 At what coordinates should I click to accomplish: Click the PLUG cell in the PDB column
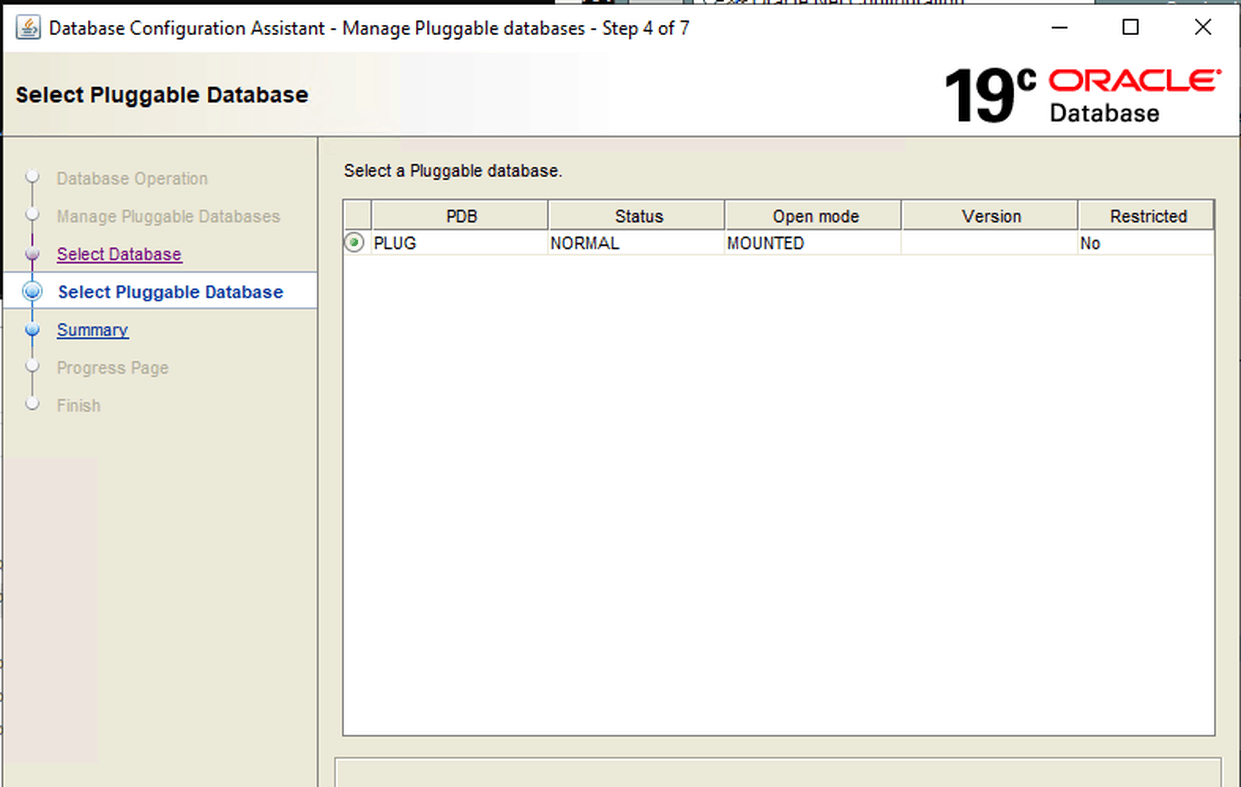(460, 243)
